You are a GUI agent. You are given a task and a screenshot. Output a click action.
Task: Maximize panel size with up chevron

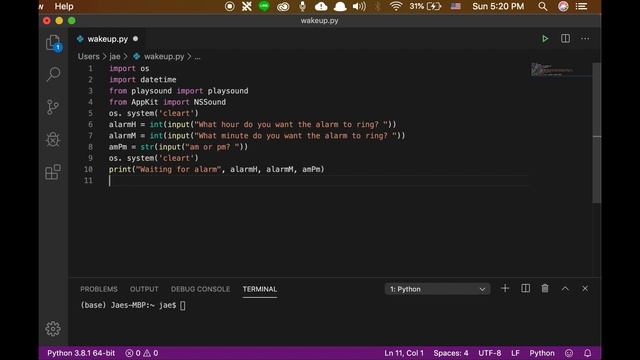[565, 289]
